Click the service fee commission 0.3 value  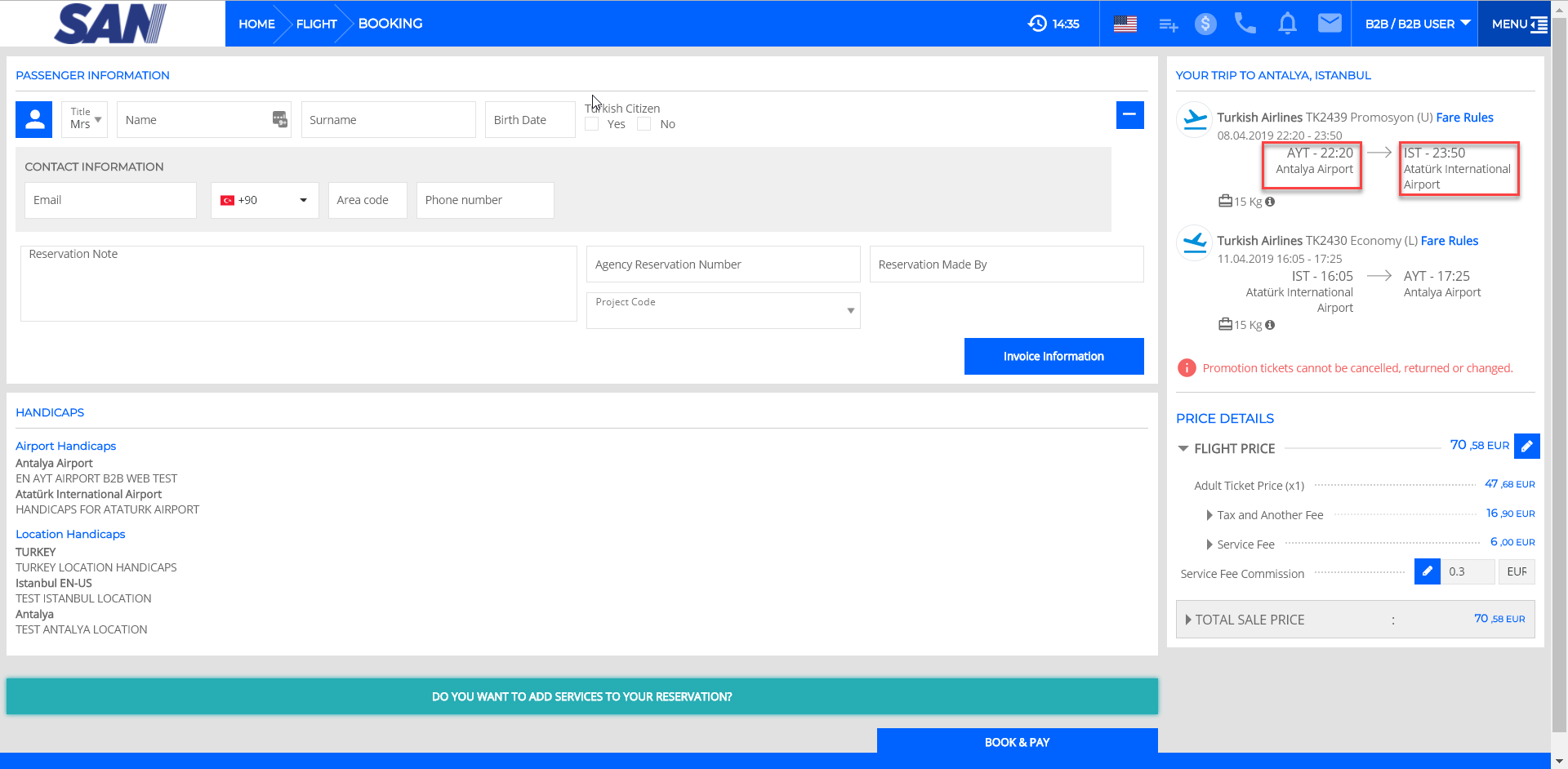click(1468, 571)
